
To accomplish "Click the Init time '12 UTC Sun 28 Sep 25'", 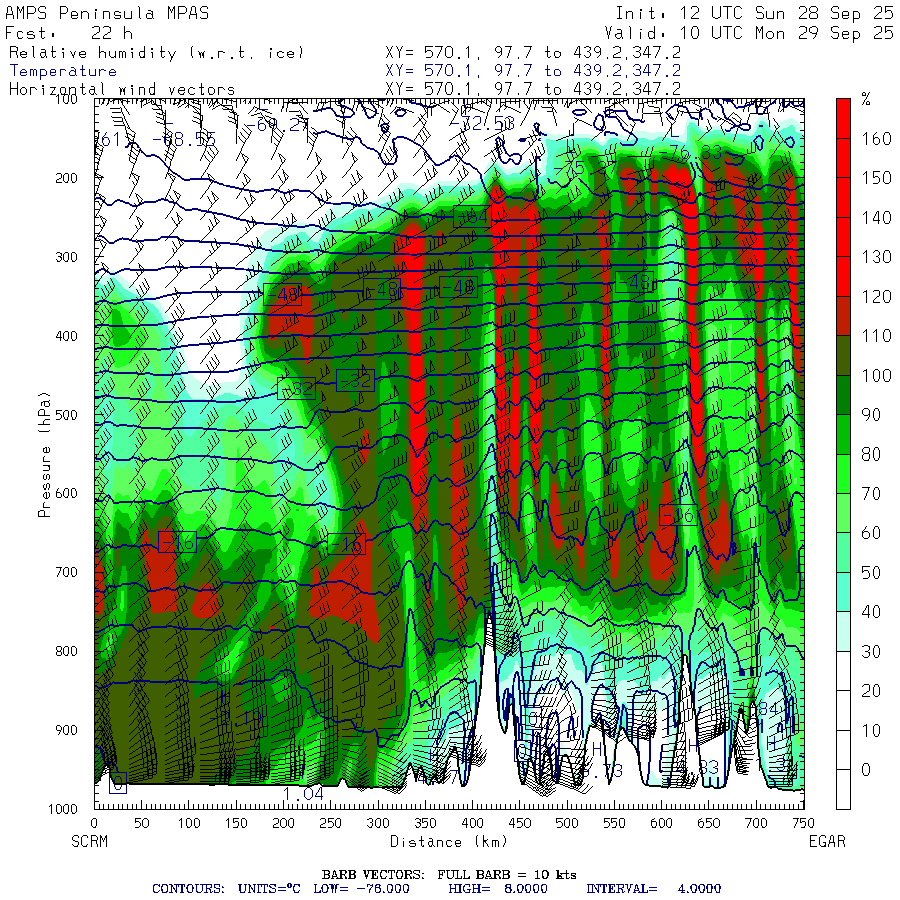I will (787, 13).
